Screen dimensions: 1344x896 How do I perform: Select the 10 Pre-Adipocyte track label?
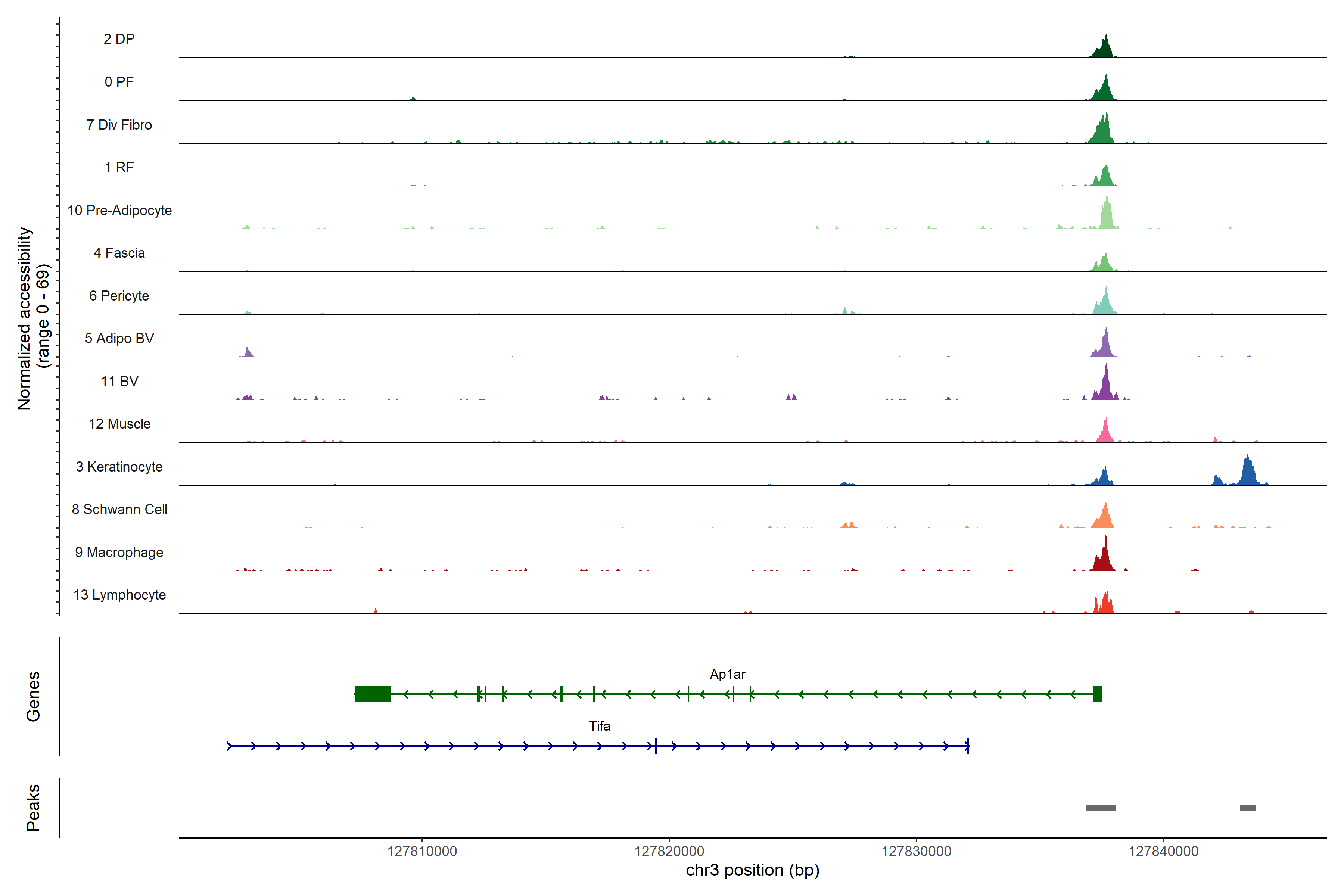[x=119, y=210]
